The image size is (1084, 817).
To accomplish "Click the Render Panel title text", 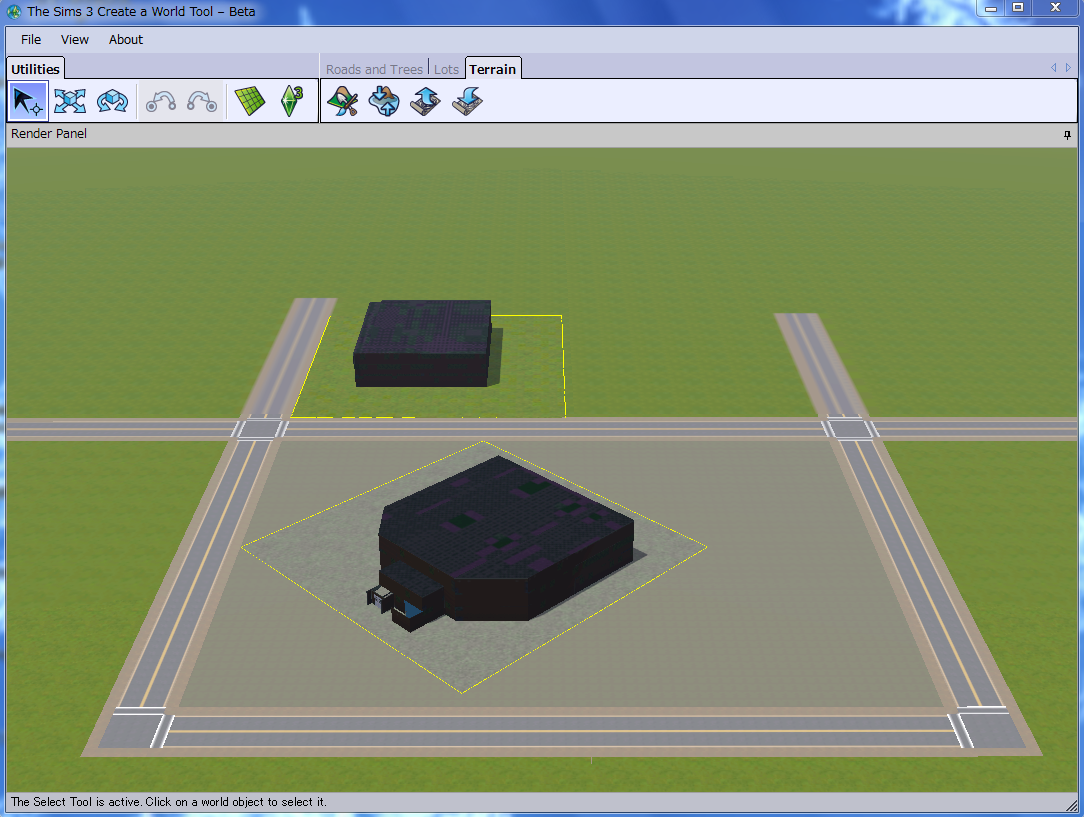I will coord(49,134).
